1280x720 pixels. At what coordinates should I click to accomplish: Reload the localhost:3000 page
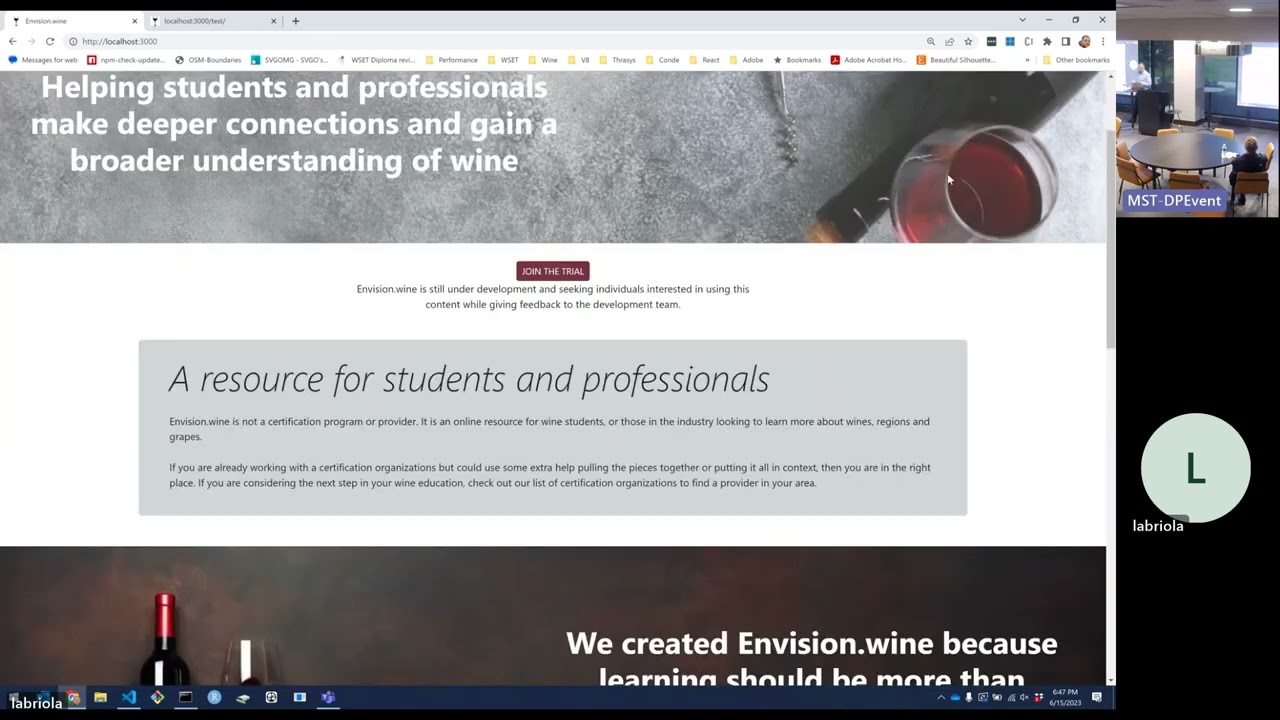pos(49,41)
